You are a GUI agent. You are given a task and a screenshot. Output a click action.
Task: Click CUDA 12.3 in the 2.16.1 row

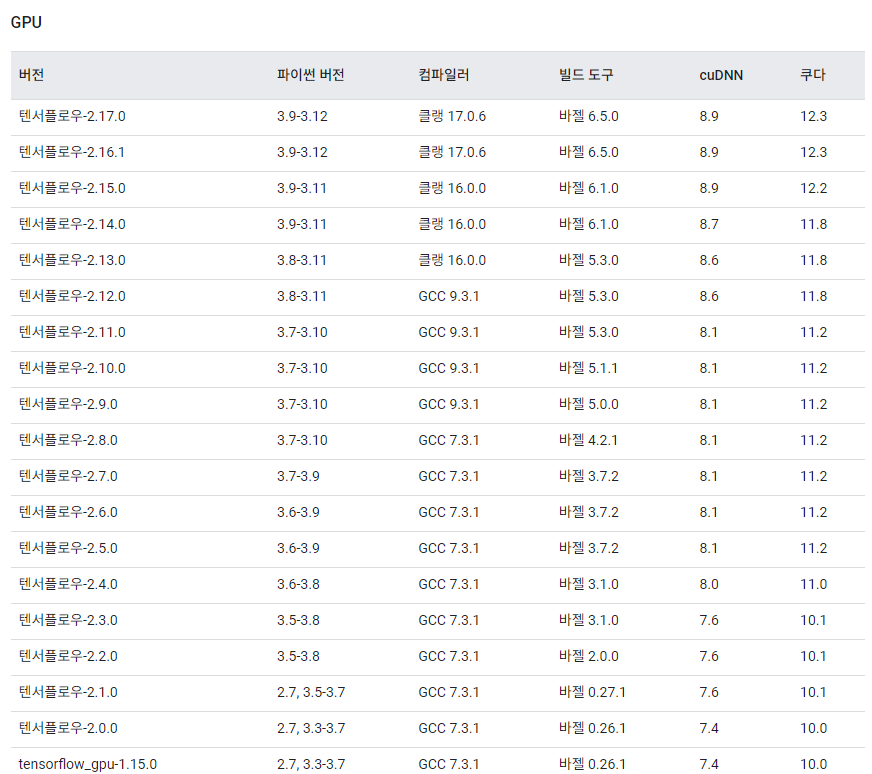pos(814,152)
